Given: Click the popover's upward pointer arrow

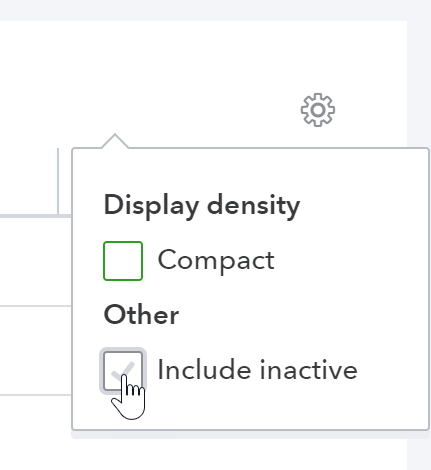Looking at the screenshot, I should 115,141.
